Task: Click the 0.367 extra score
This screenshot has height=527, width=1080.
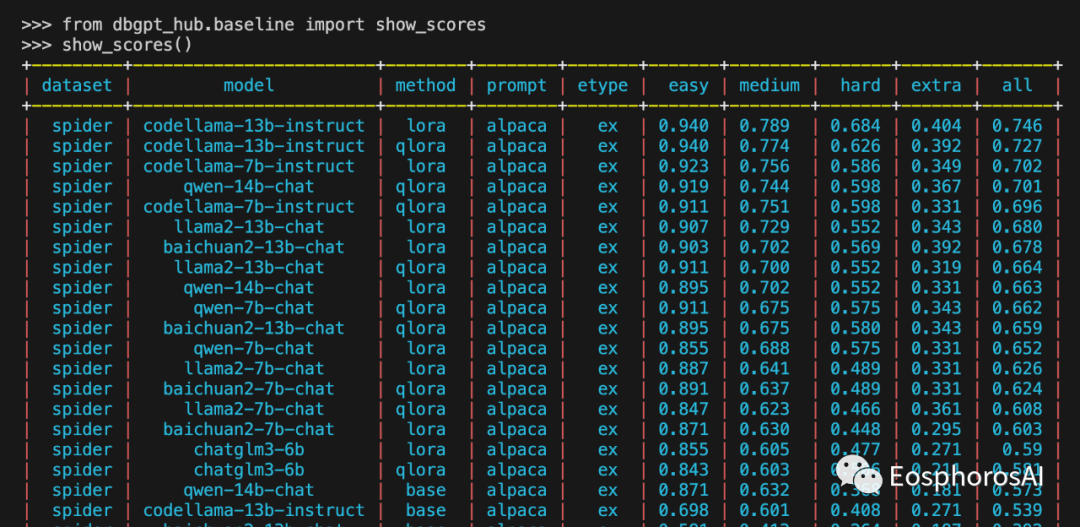Action: 936,187
